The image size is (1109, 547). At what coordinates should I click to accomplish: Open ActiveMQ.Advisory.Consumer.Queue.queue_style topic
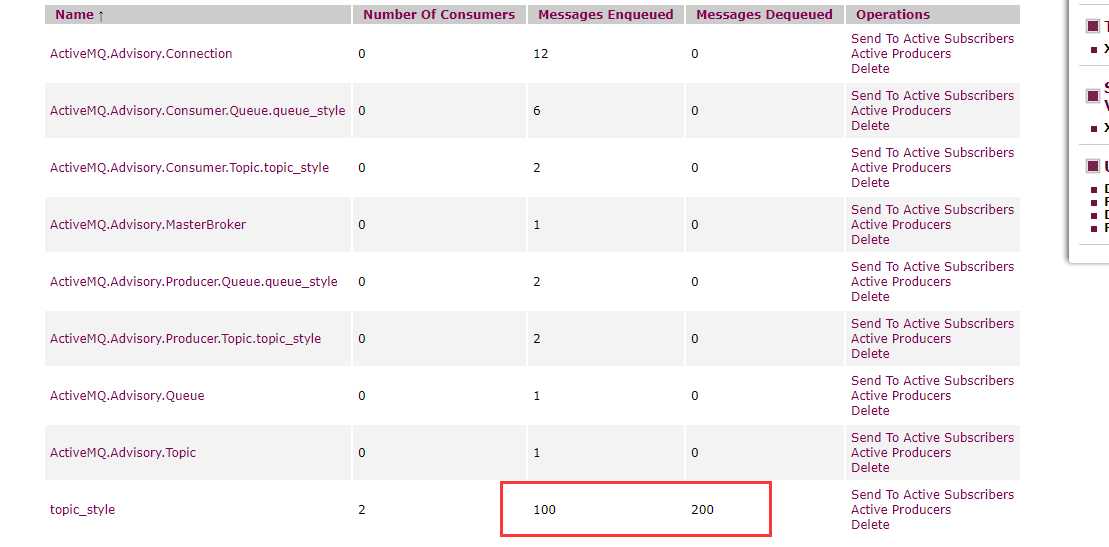point(197,111)
